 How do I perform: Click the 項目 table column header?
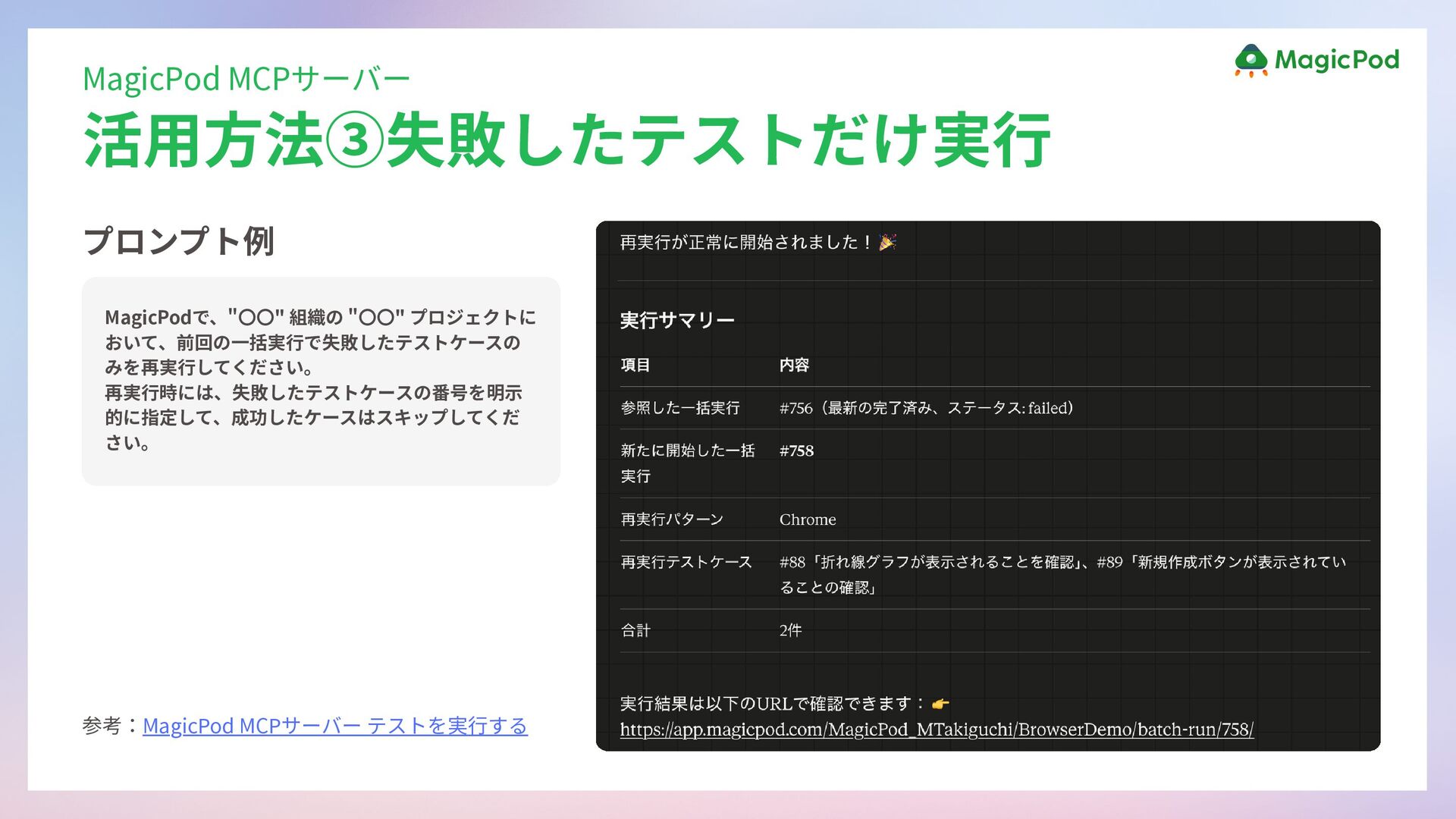click(635, 366)
